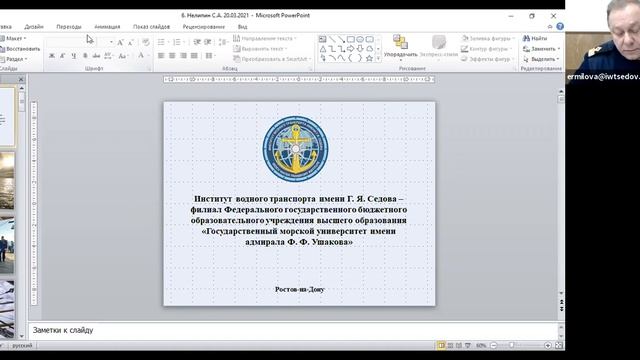Click Преобразовать в SmartArt
Image resolution: width=640 pixels, height=360 pixels.
coord(272,59)
